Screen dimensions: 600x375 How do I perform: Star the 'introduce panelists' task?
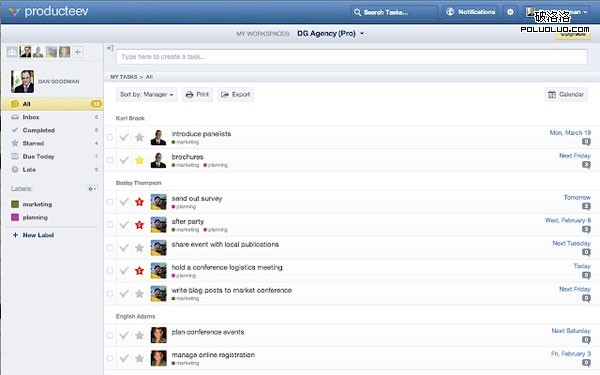coord(139,137)
